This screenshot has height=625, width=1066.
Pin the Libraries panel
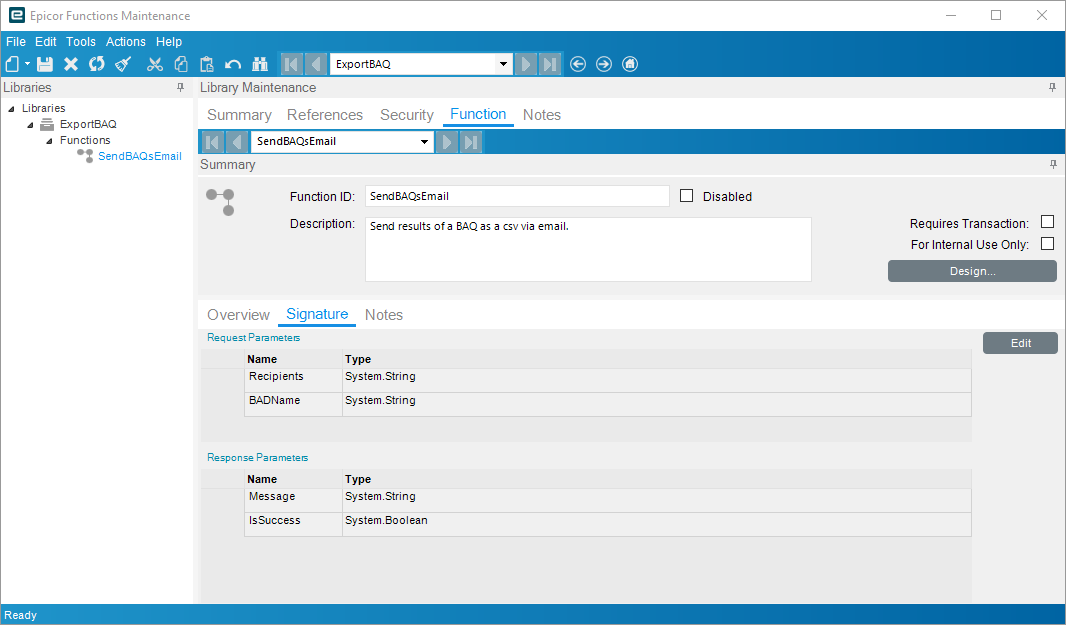coord(180,87)
